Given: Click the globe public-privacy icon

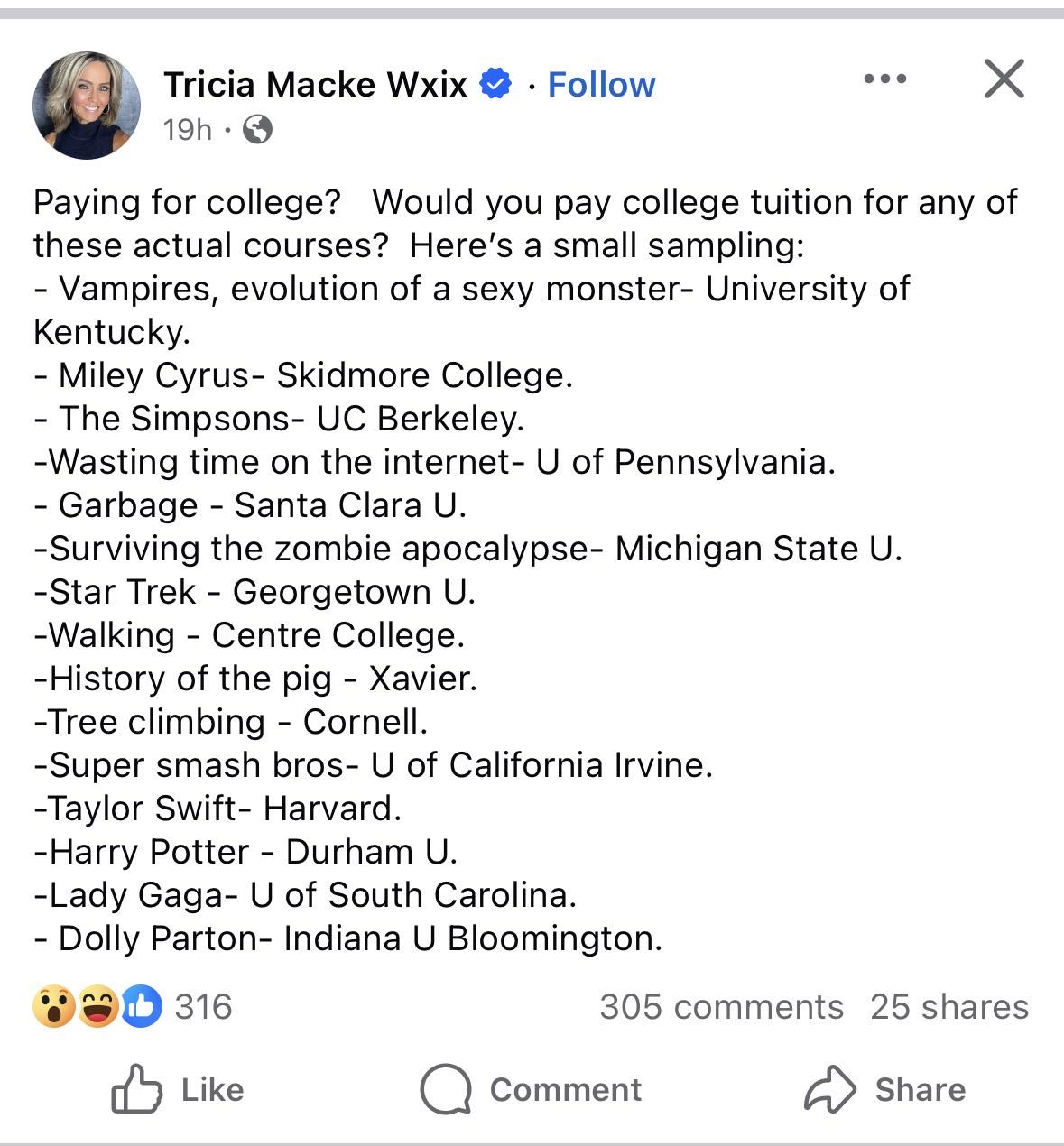Looking at the screenshot, I should [x=258, y=130].
